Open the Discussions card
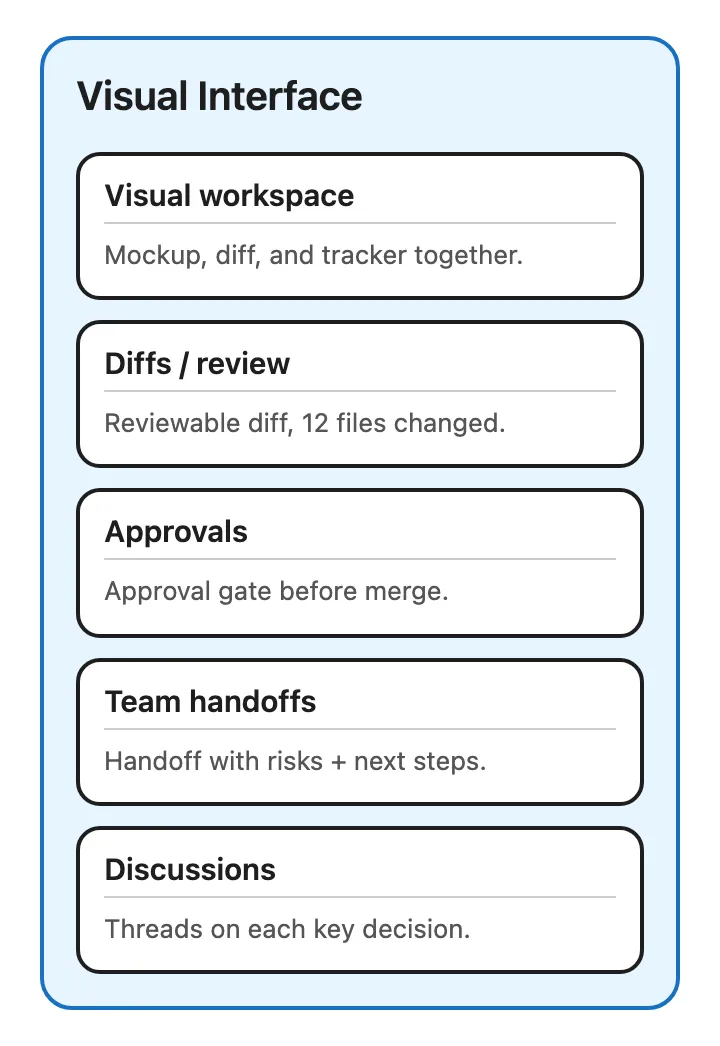The image size is (720, 1046). click(360, 900)
